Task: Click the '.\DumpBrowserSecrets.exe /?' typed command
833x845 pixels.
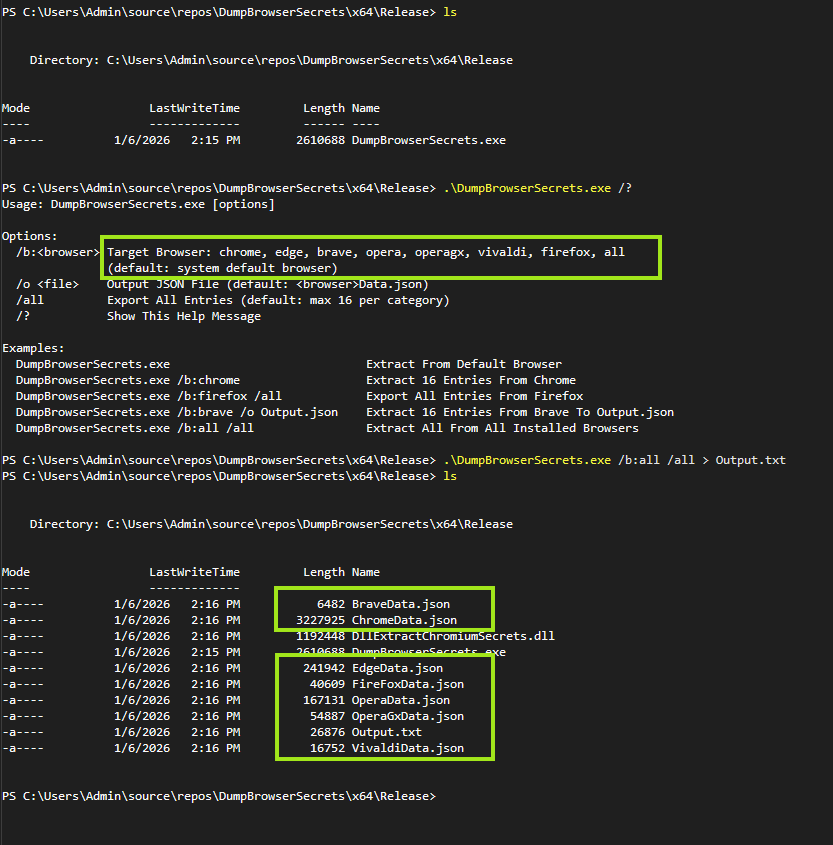Action: coord(537,188)
